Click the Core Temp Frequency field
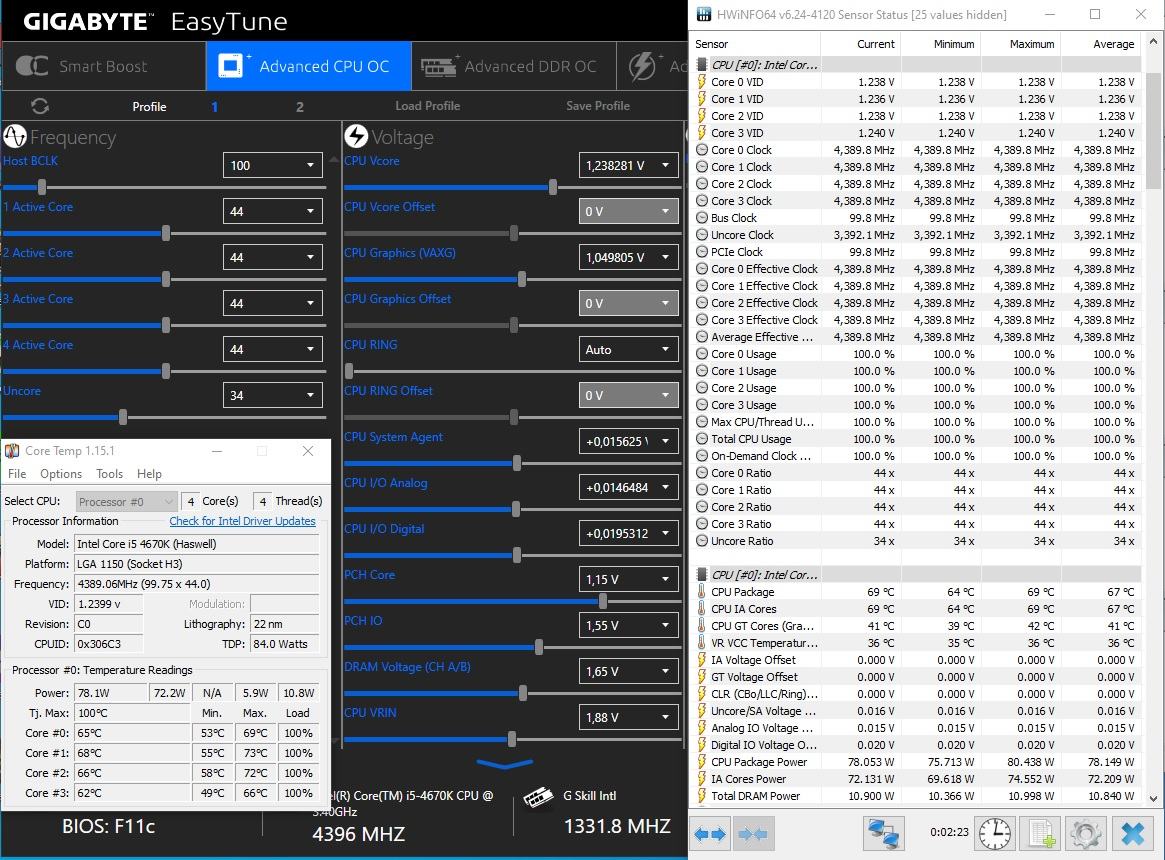The width and height of the screenshot is (1165, 860). click(196, 583)
